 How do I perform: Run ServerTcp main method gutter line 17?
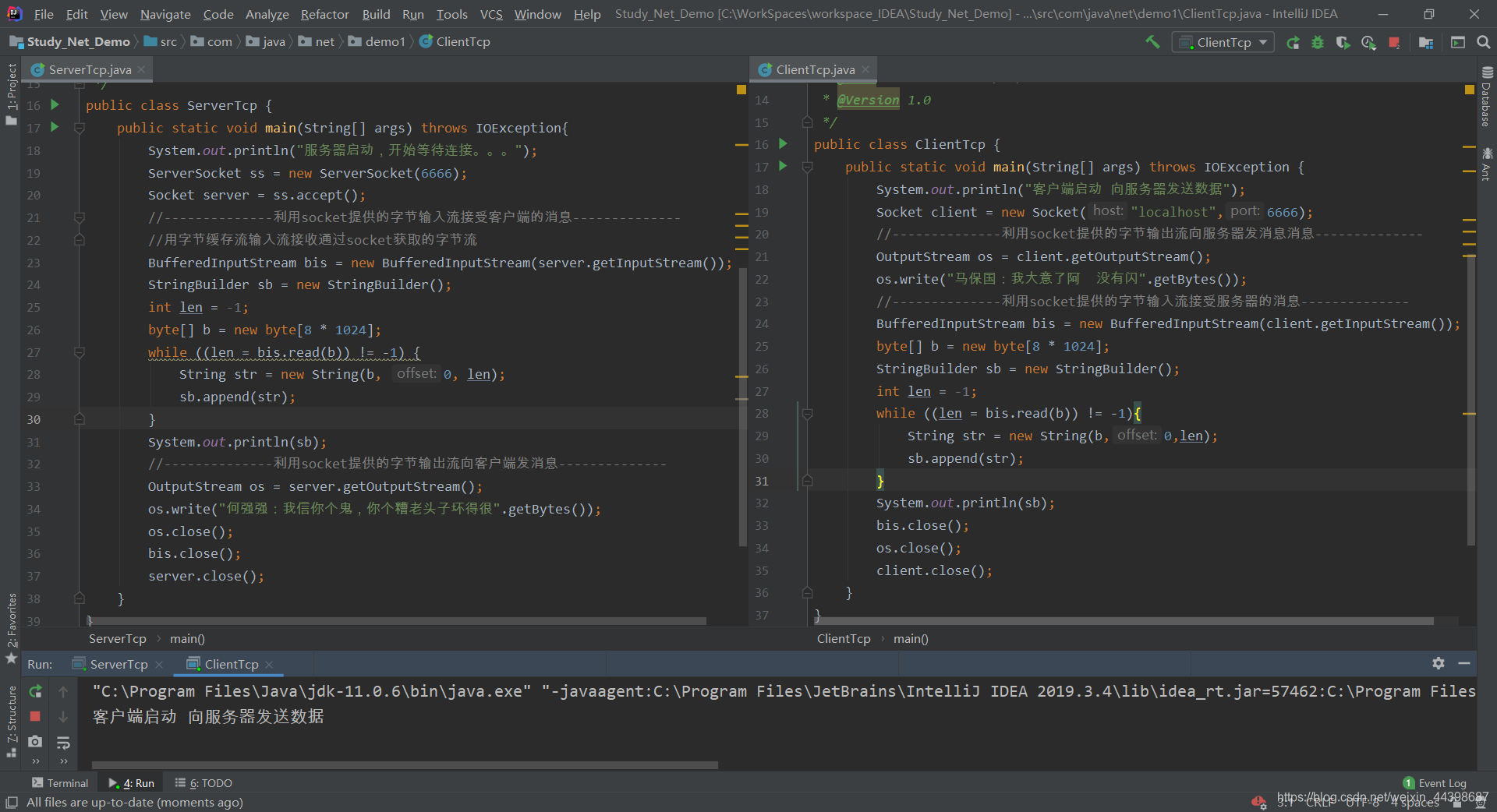(55, 127)
